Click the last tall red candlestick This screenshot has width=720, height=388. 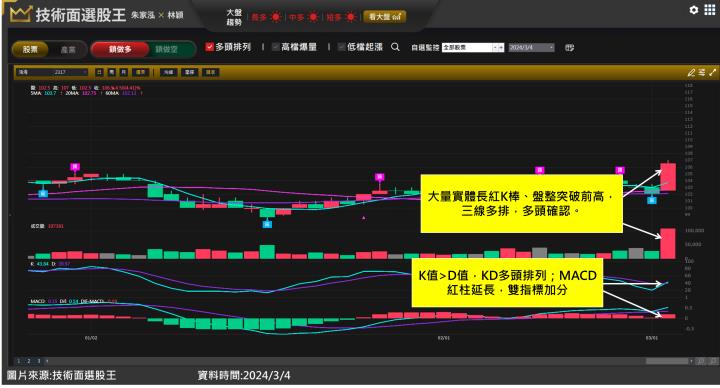(x=668, y=177)
